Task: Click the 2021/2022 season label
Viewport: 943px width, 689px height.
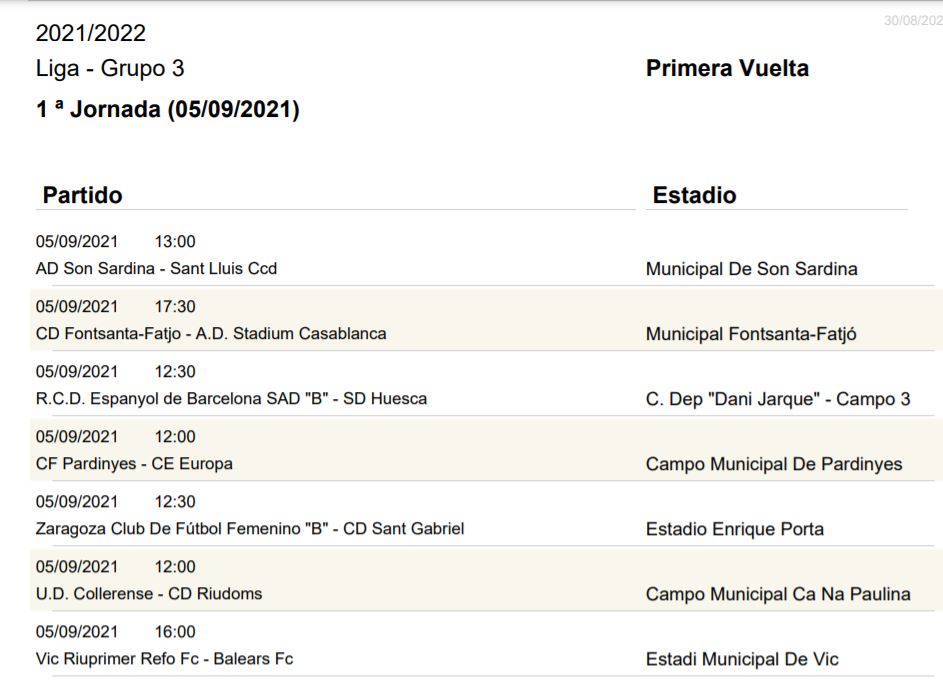Action: pyautogui.click(x=91, y=33)
